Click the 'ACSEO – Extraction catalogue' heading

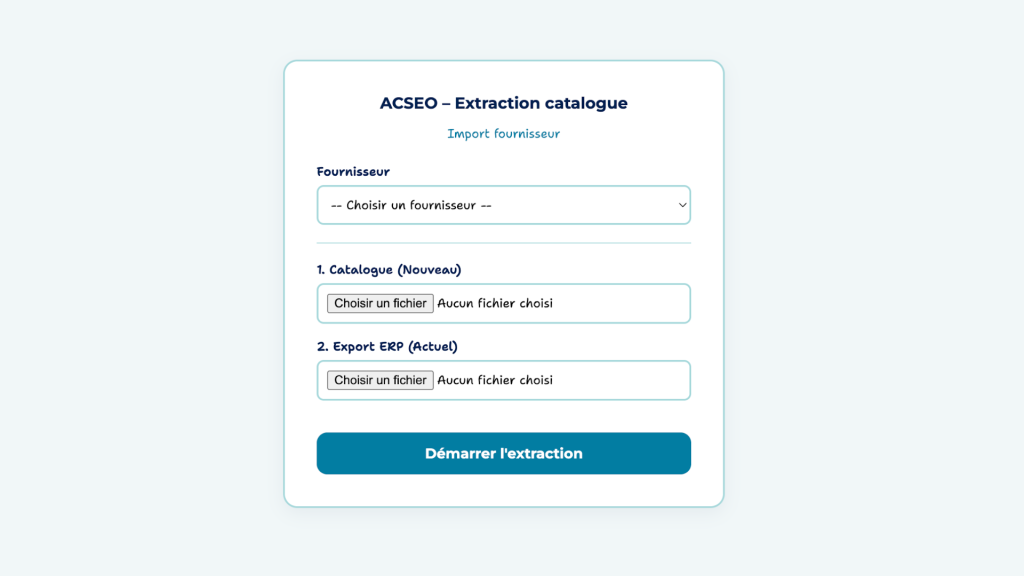[503, 103]
